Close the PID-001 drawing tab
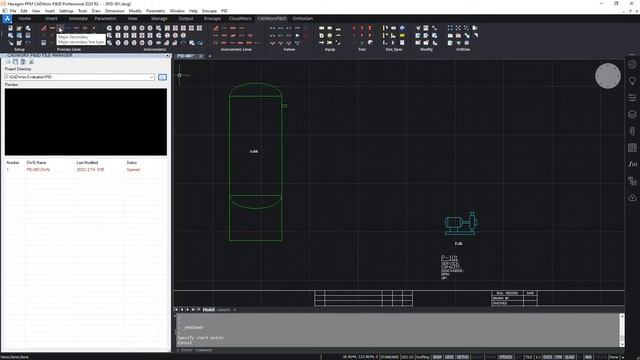640x360 pixels. [201, 56]
